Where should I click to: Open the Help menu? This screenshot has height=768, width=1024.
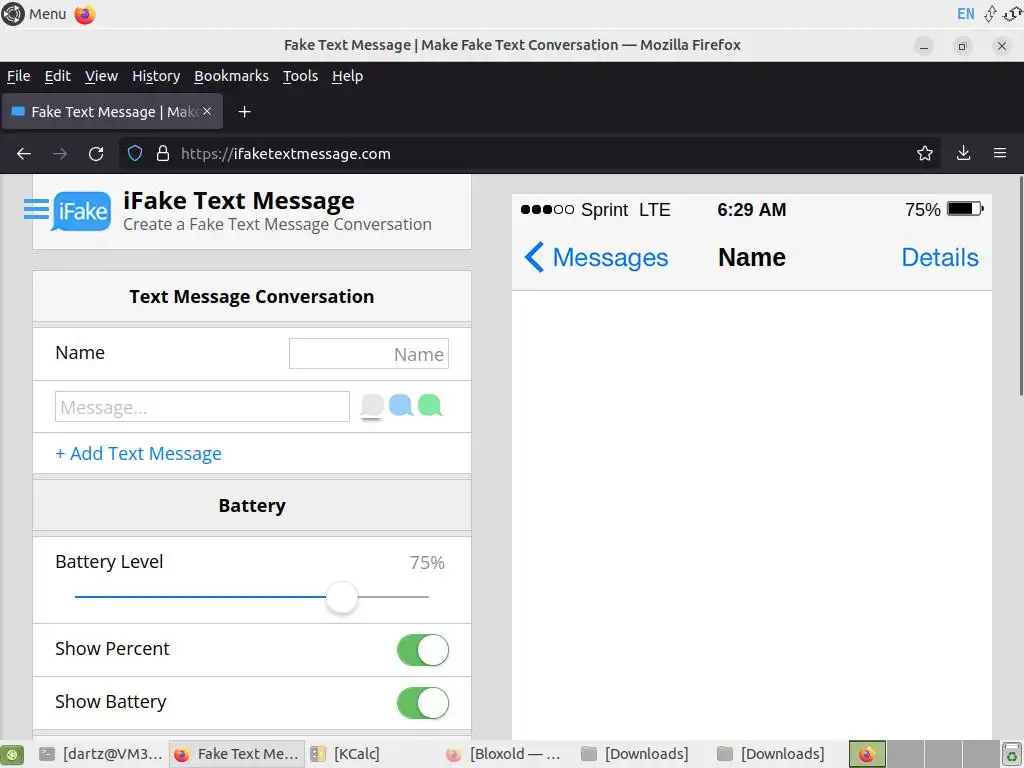[347, 76]
